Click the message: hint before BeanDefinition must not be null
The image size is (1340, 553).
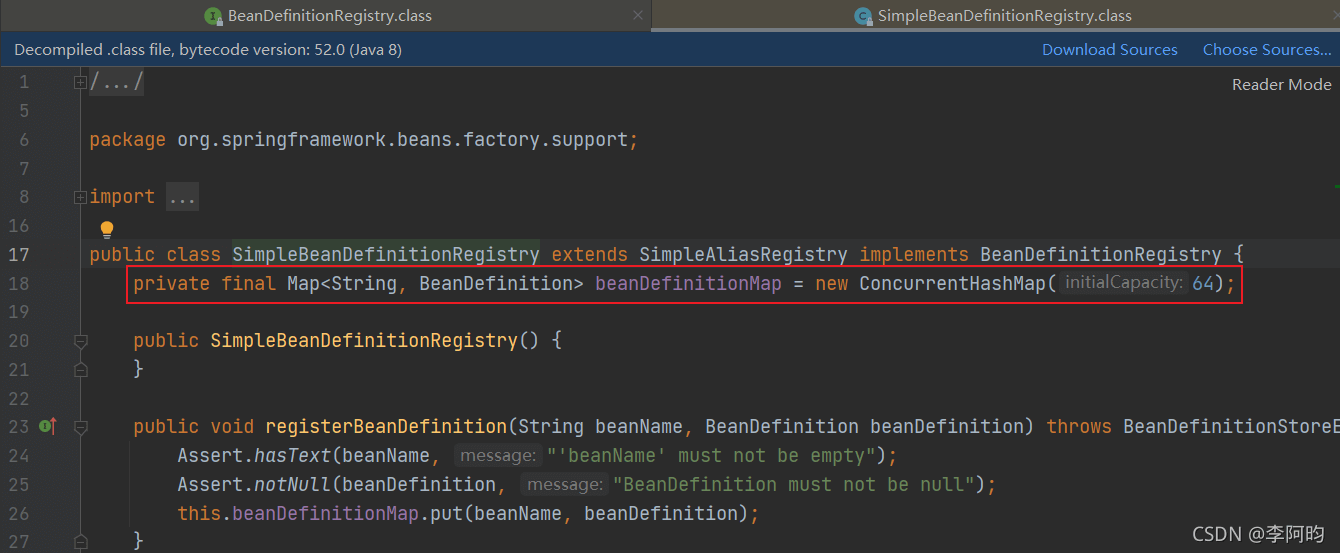[565, 485]
